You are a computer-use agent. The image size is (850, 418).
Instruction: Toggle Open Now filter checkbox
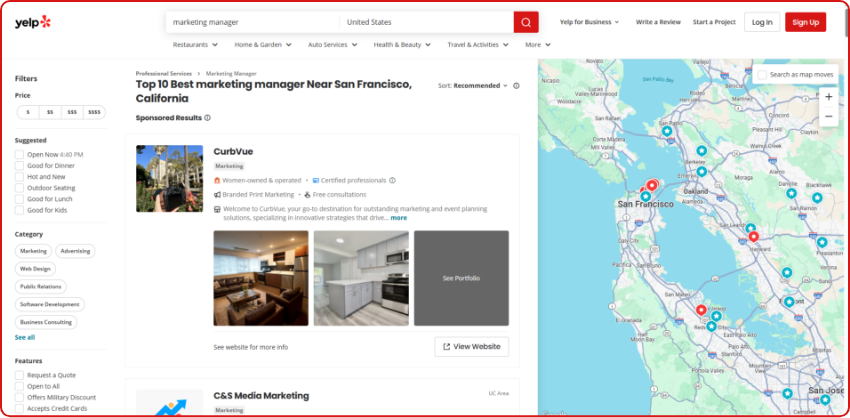[20, 155]
